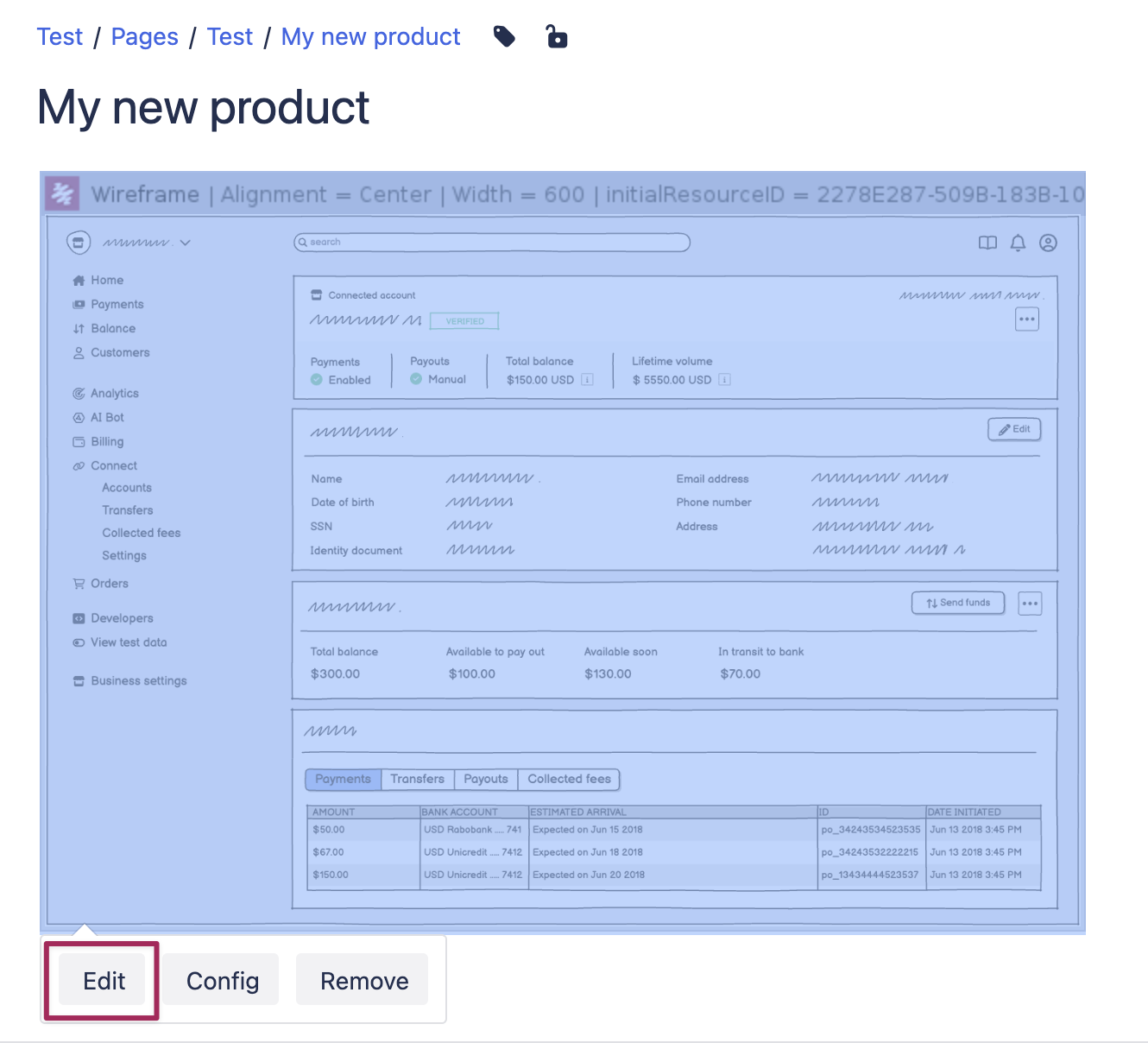Select Transfers under Connect

pyautogui.click(x=128, y=510)
